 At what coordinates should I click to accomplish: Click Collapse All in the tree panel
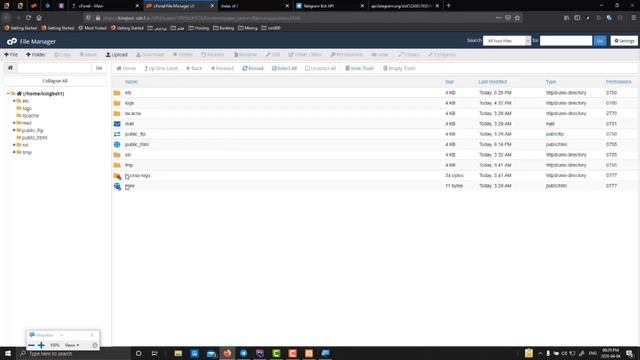(55, 81)
